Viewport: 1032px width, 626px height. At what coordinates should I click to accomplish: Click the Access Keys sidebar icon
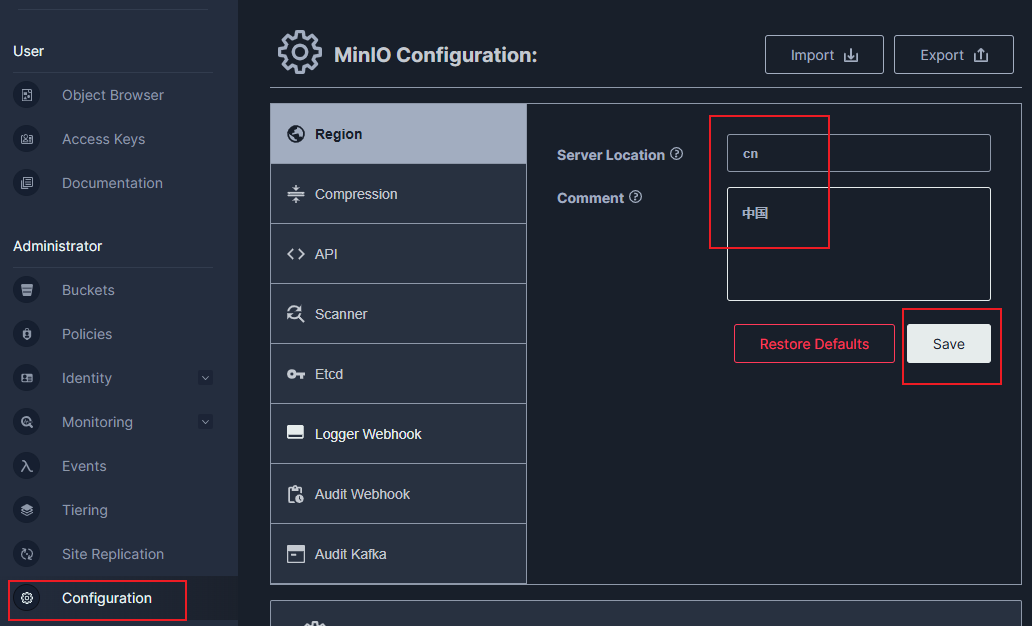(x=27, y=139)
